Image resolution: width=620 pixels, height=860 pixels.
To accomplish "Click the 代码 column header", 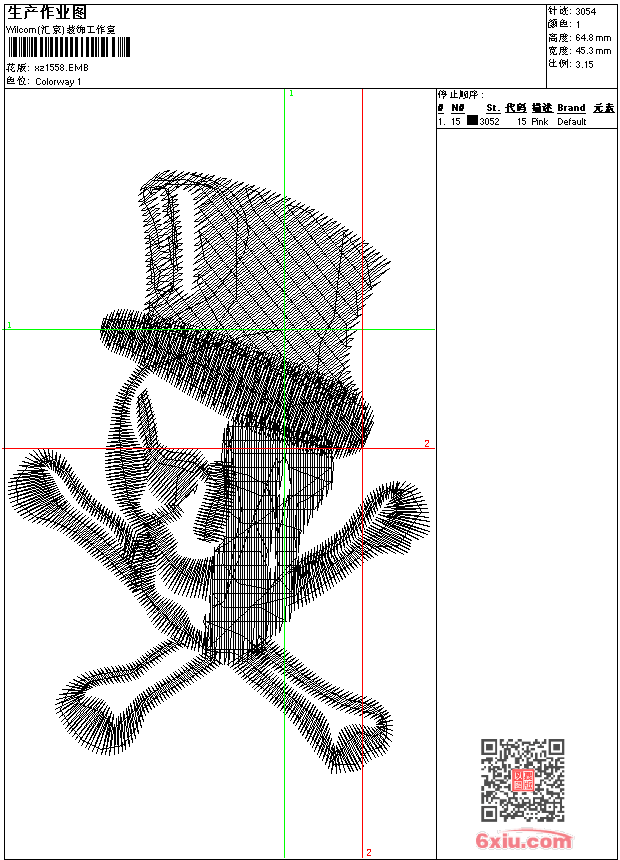I will (x=516, y=108).
